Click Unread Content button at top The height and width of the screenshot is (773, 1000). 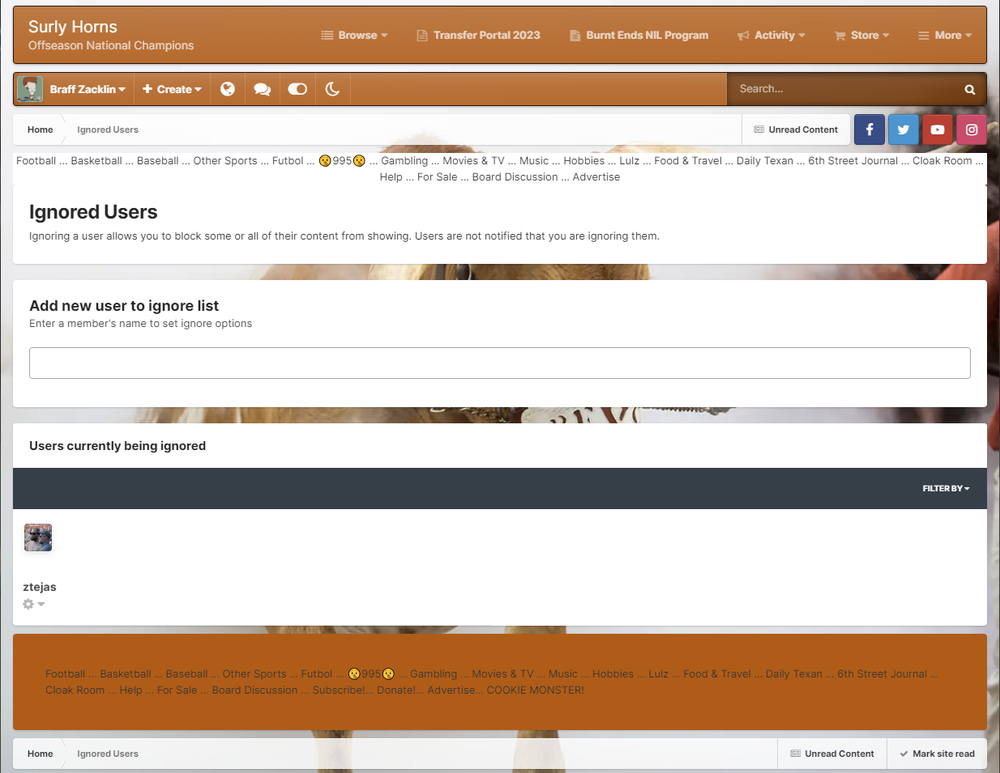(x=796, y=130)
